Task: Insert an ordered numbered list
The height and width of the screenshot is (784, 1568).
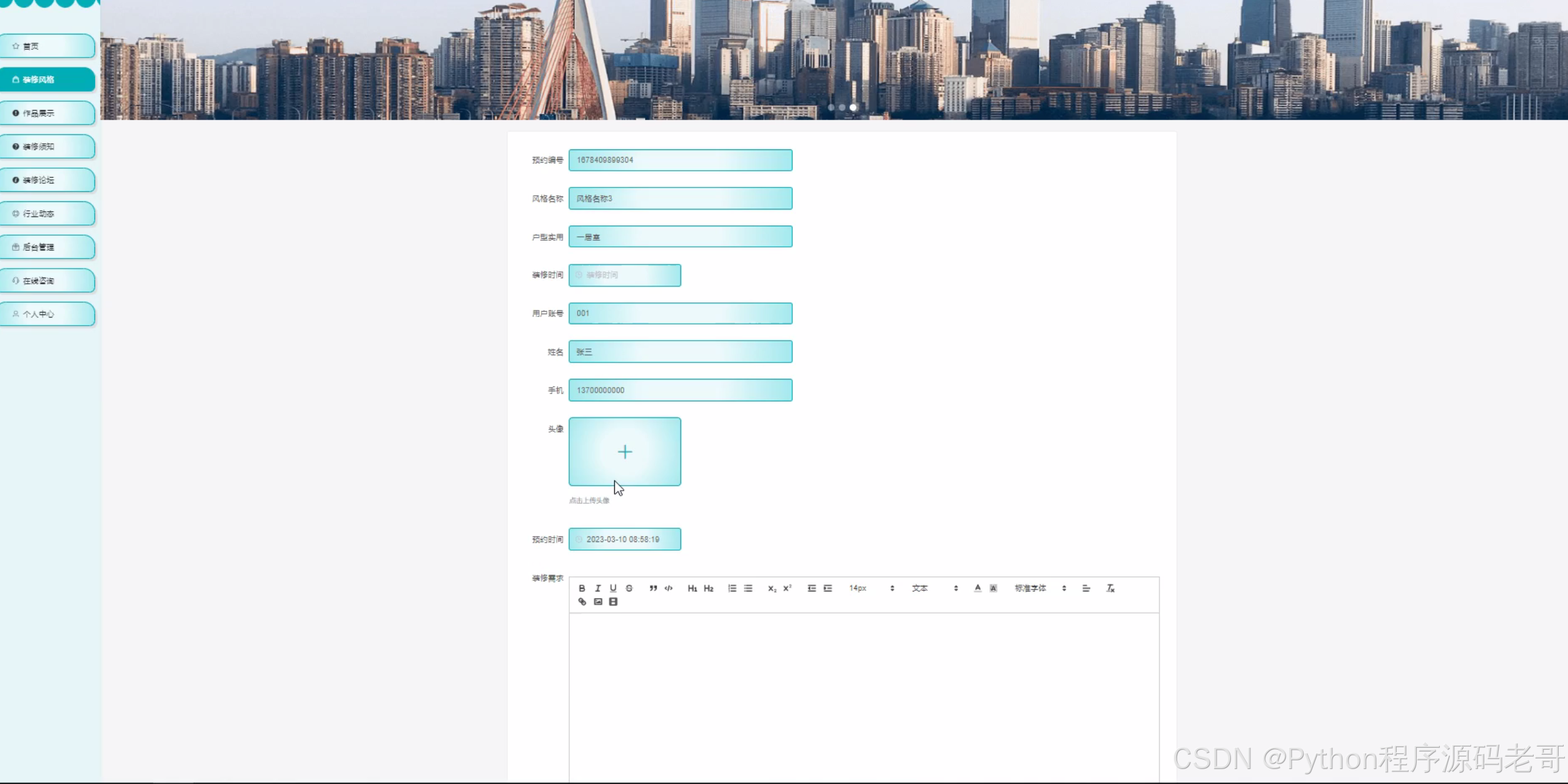Action: point(732,588)
